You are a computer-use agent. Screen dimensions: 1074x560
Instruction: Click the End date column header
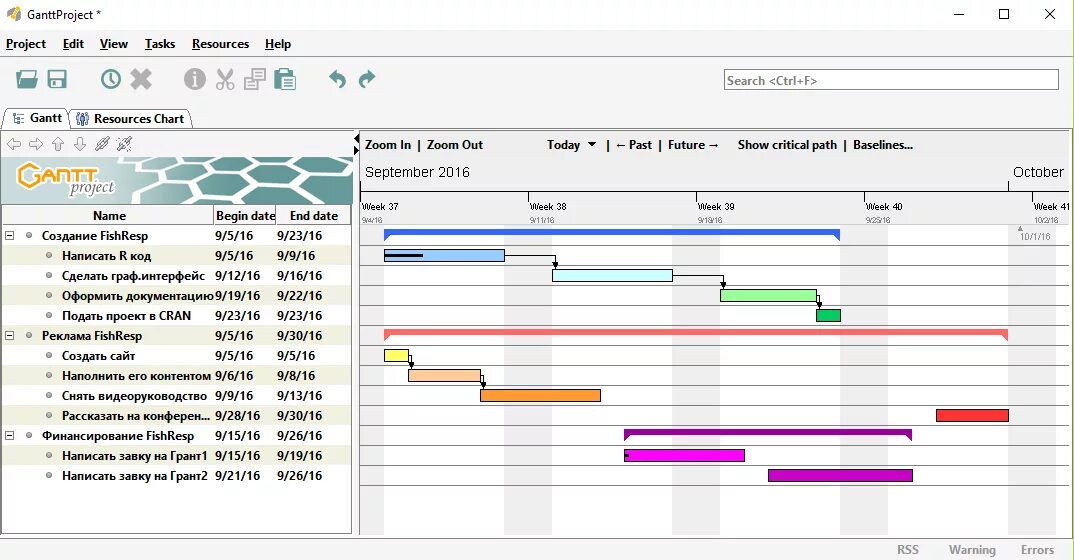[314, 216]
